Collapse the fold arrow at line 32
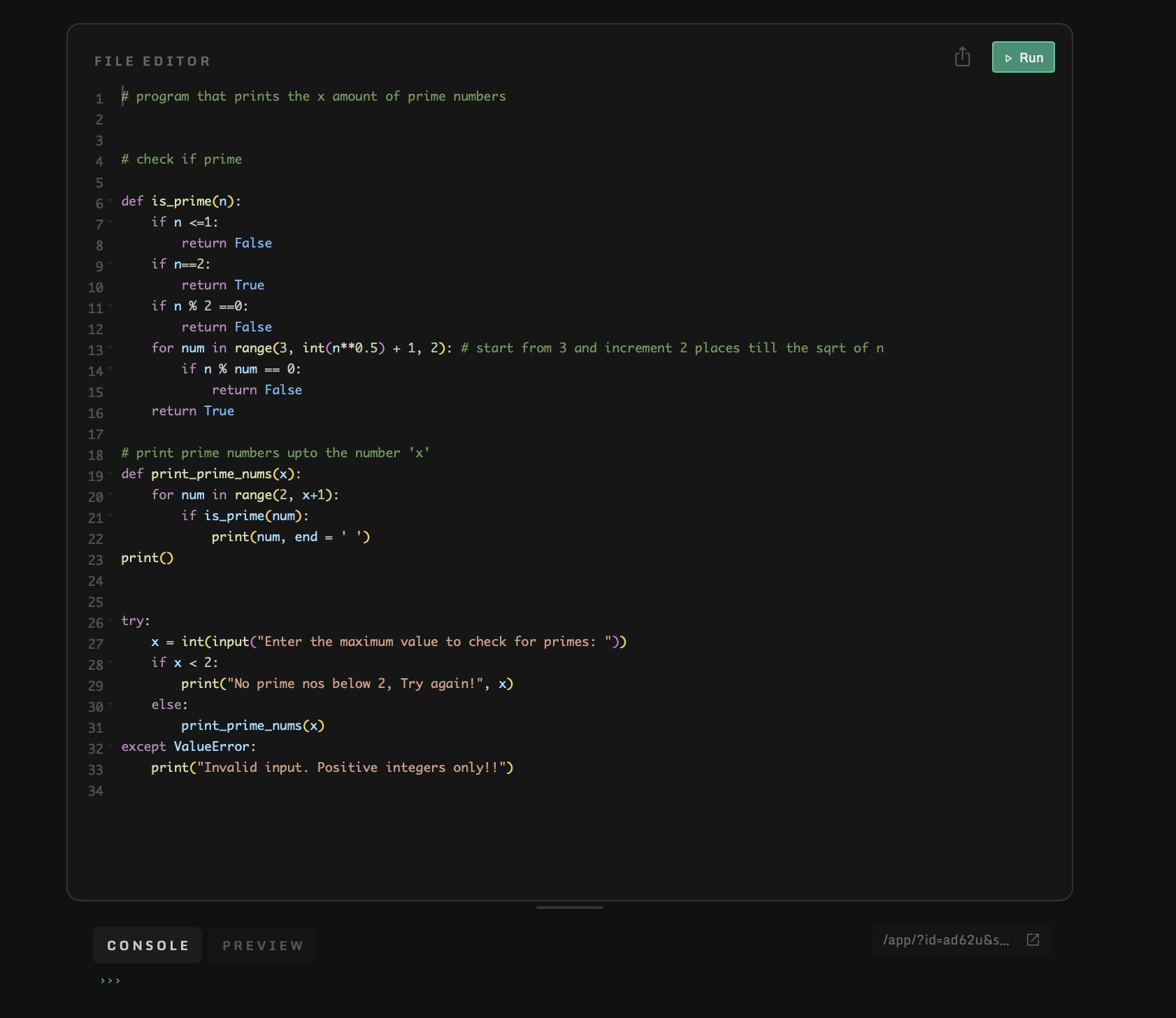The width and height of the screenshot is (1176, 1018). [x=110, y=747]
